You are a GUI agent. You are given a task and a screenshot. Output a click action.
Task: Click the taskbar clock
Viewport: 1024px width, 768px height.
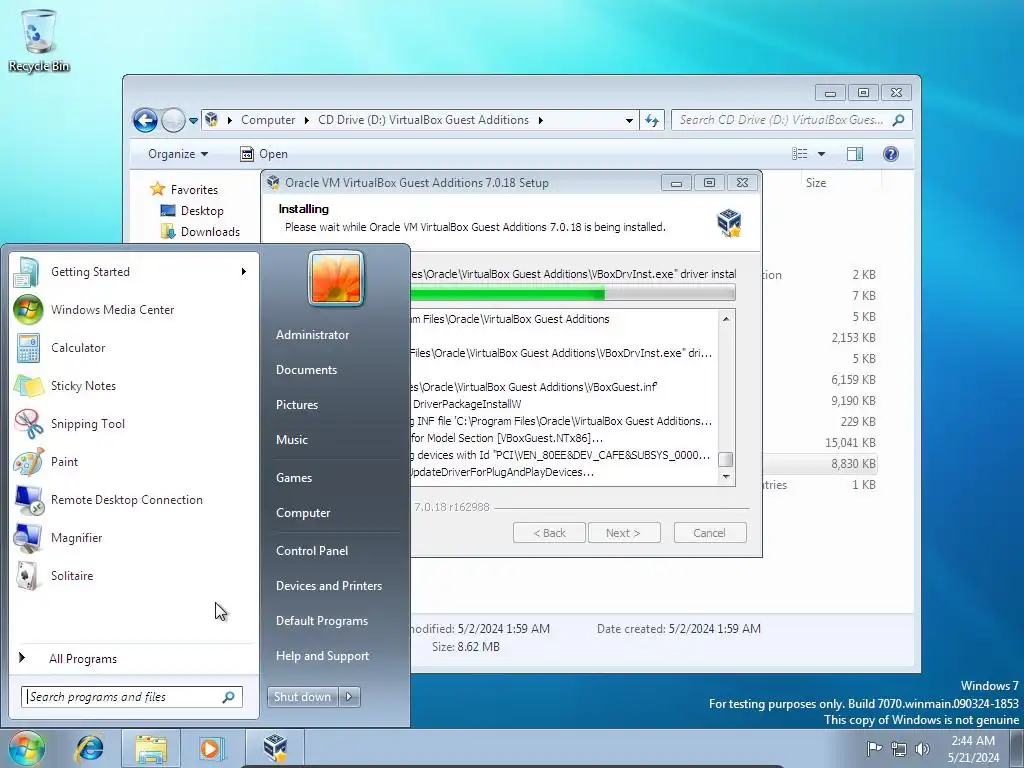[x=973, y=748]
